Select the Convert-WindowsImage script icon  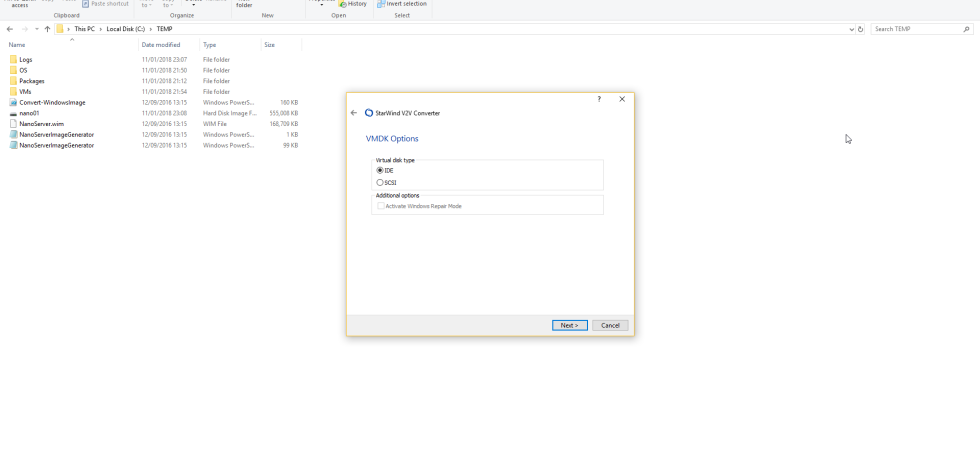(13, 102)
